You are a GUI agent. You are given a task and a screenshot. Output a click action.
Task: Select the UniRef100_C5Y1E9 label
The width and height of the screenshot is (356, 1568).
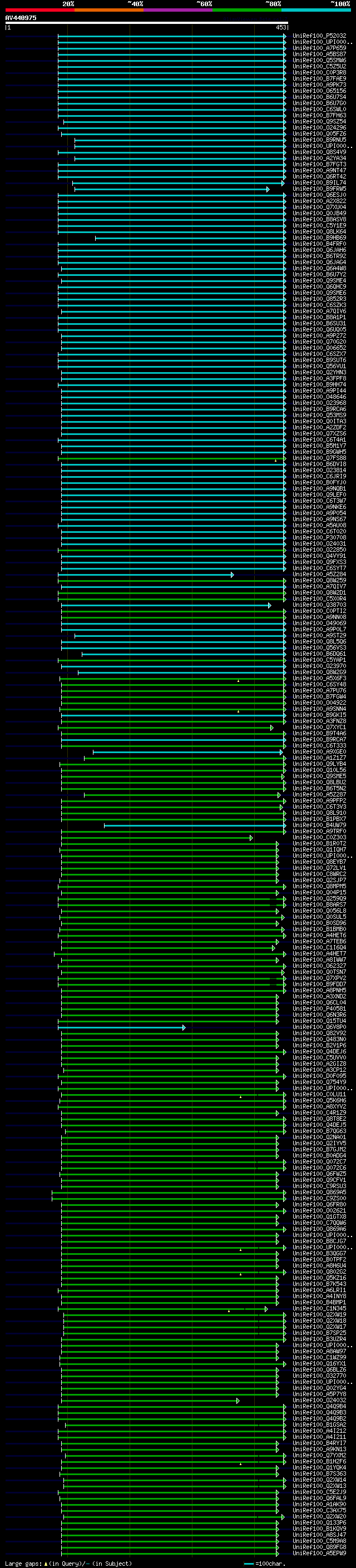point(319,226)
